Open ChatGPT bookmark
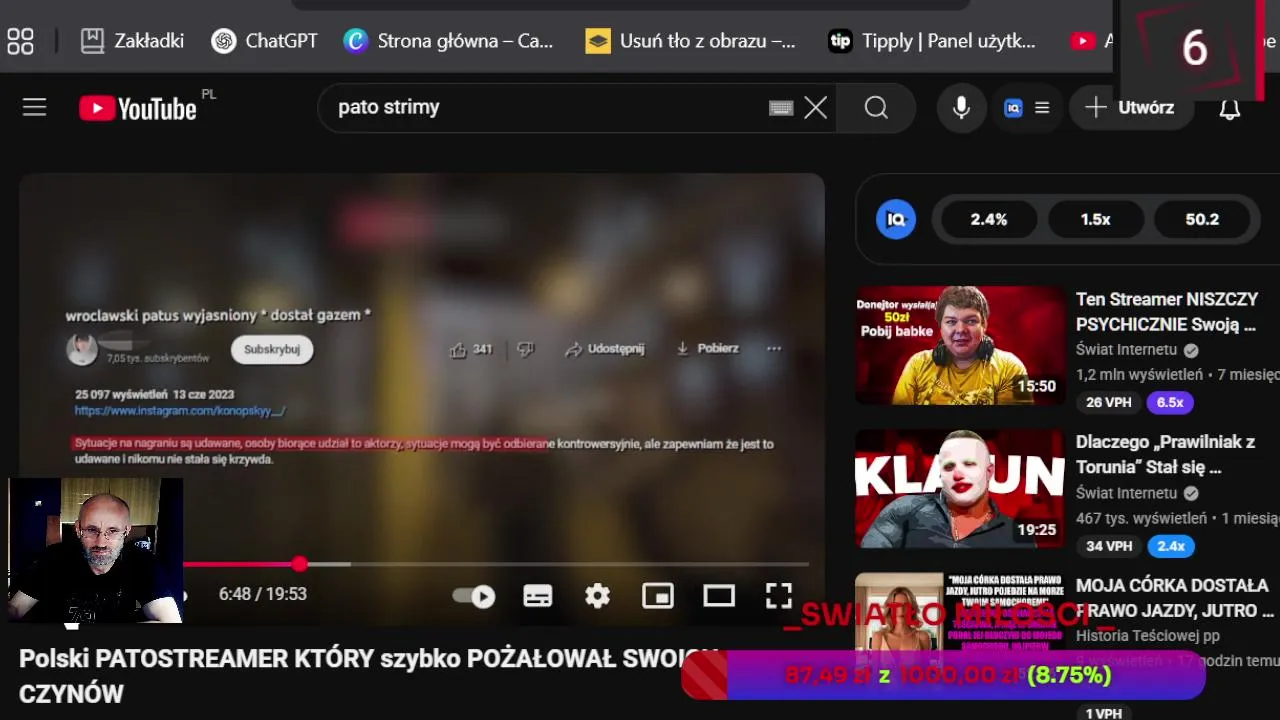 (x=265, y=41)
